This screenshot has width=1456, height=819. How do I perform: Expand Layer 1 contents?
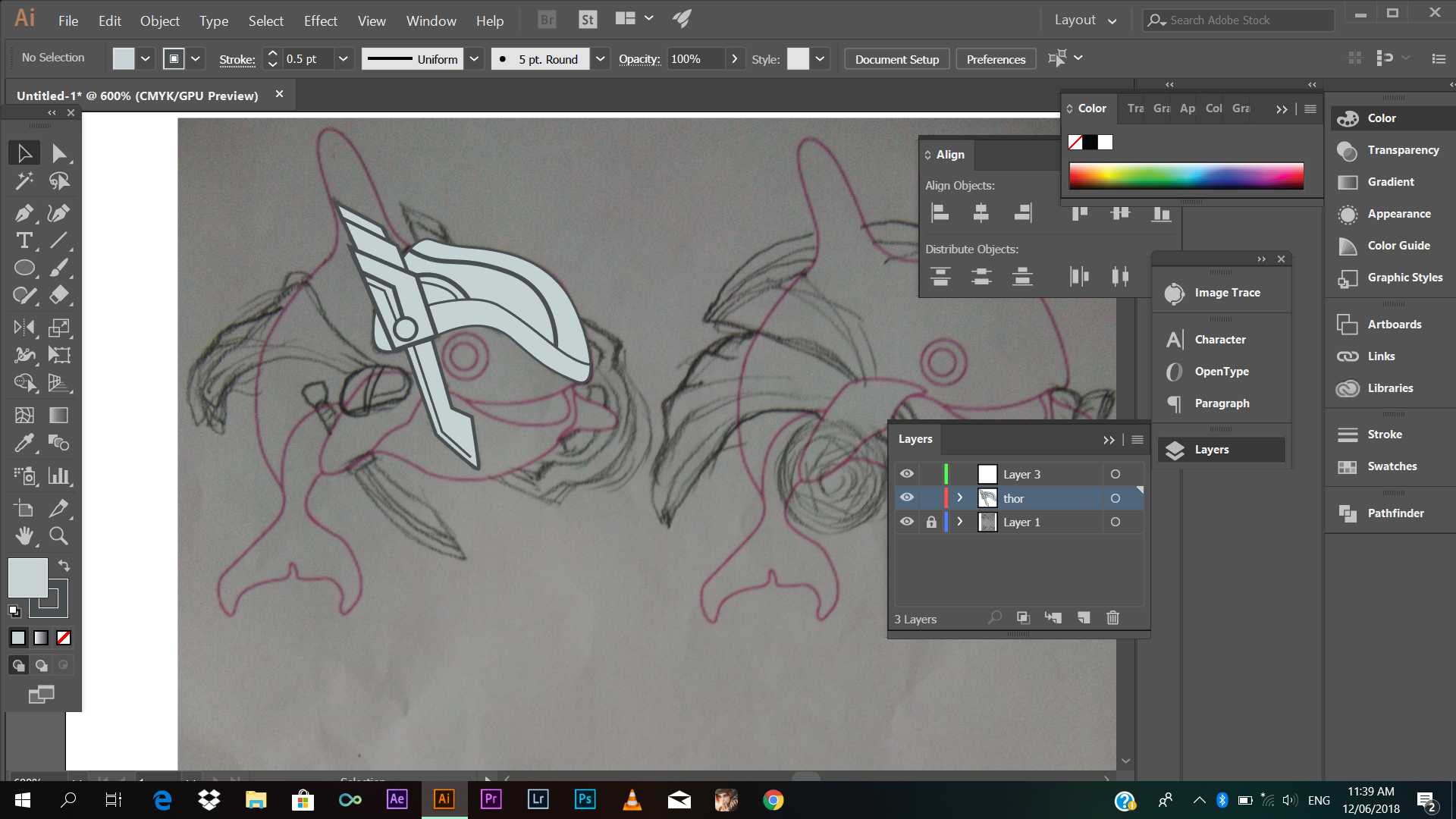pyautogui.click(x=959, y=522)
